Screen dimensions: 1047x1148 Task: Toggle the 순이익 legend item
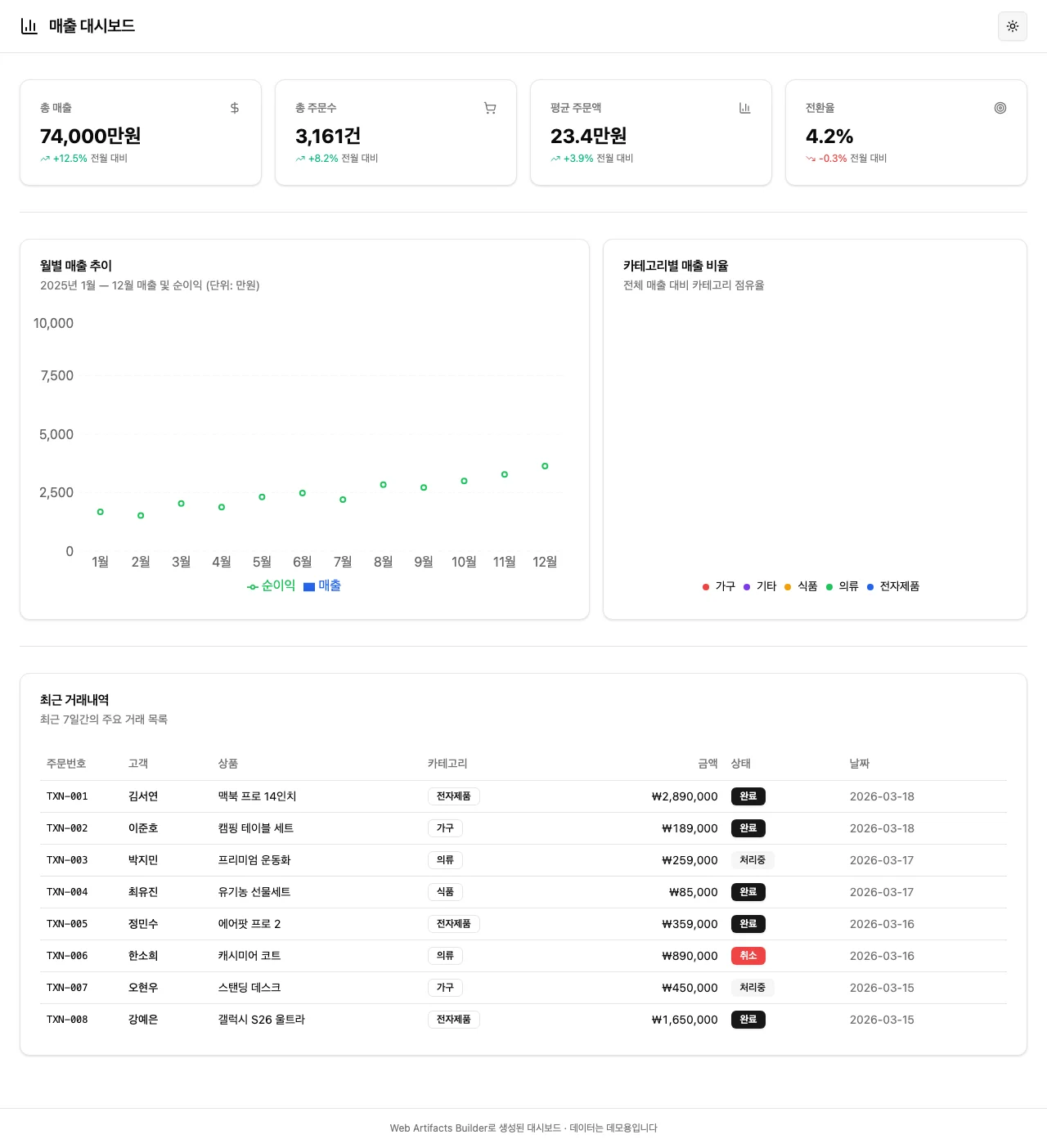coord(272,586)
